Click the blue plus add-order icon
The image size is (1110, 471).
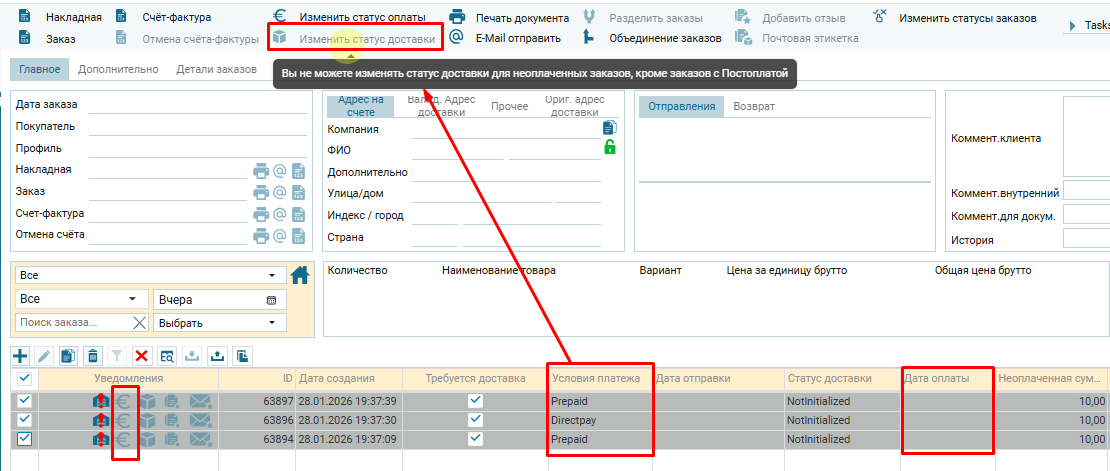[20, 355]
